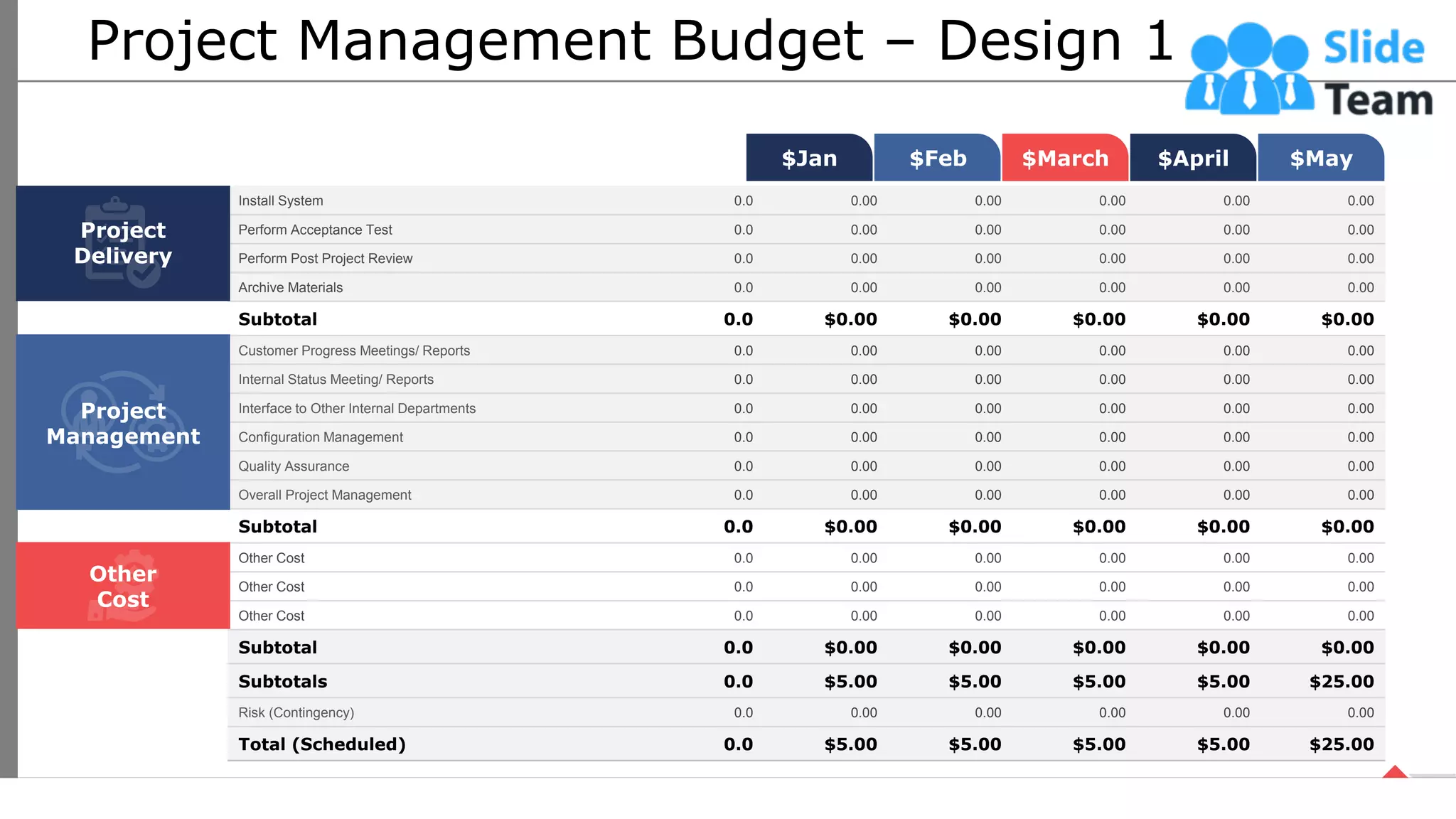Click the Subtotal label under Other Cost
The height and width of the screenshot is (819, 1456).
tap(277, 648)
